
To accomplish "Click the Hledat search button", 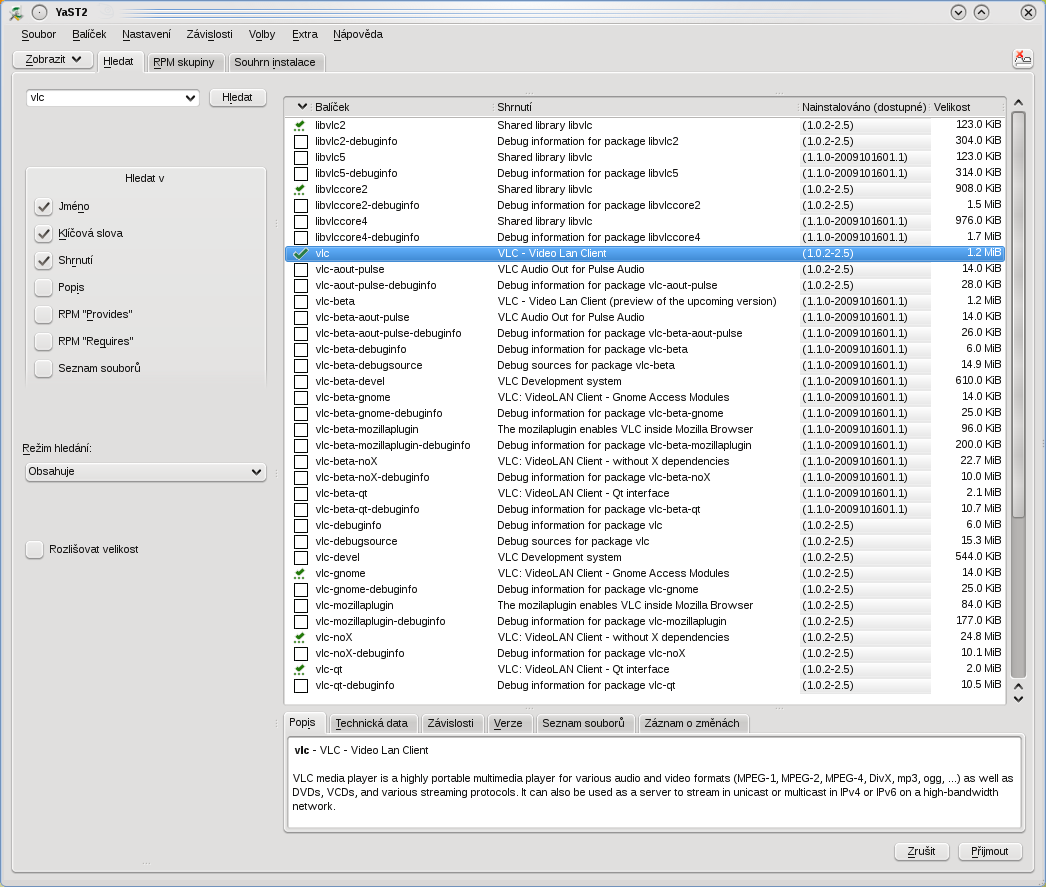I will click(237, 97).
